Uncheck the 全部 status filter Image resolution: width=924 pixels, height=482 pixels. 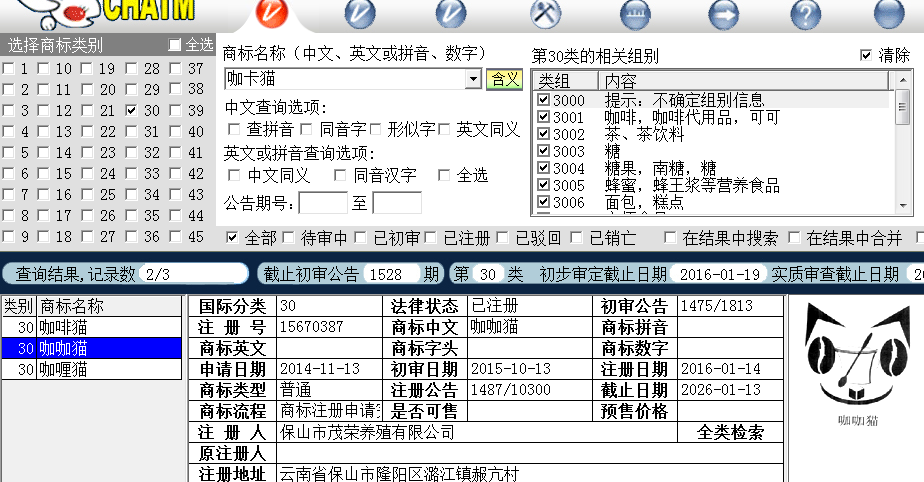click(x=232, y=237)
